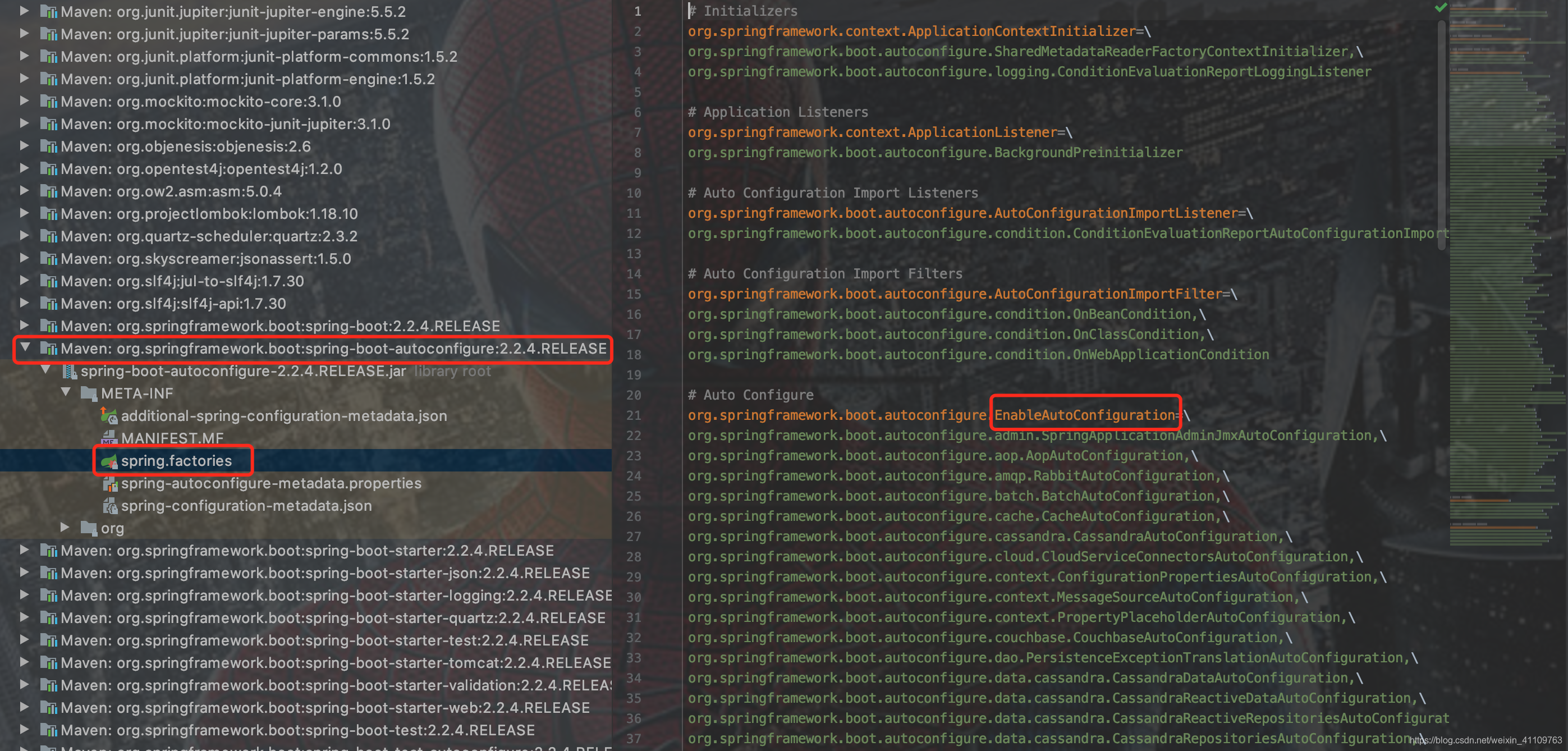Collapse the spring-boot-autoconfigure:2.2.4.RELEASE library node

click(25, 348)
